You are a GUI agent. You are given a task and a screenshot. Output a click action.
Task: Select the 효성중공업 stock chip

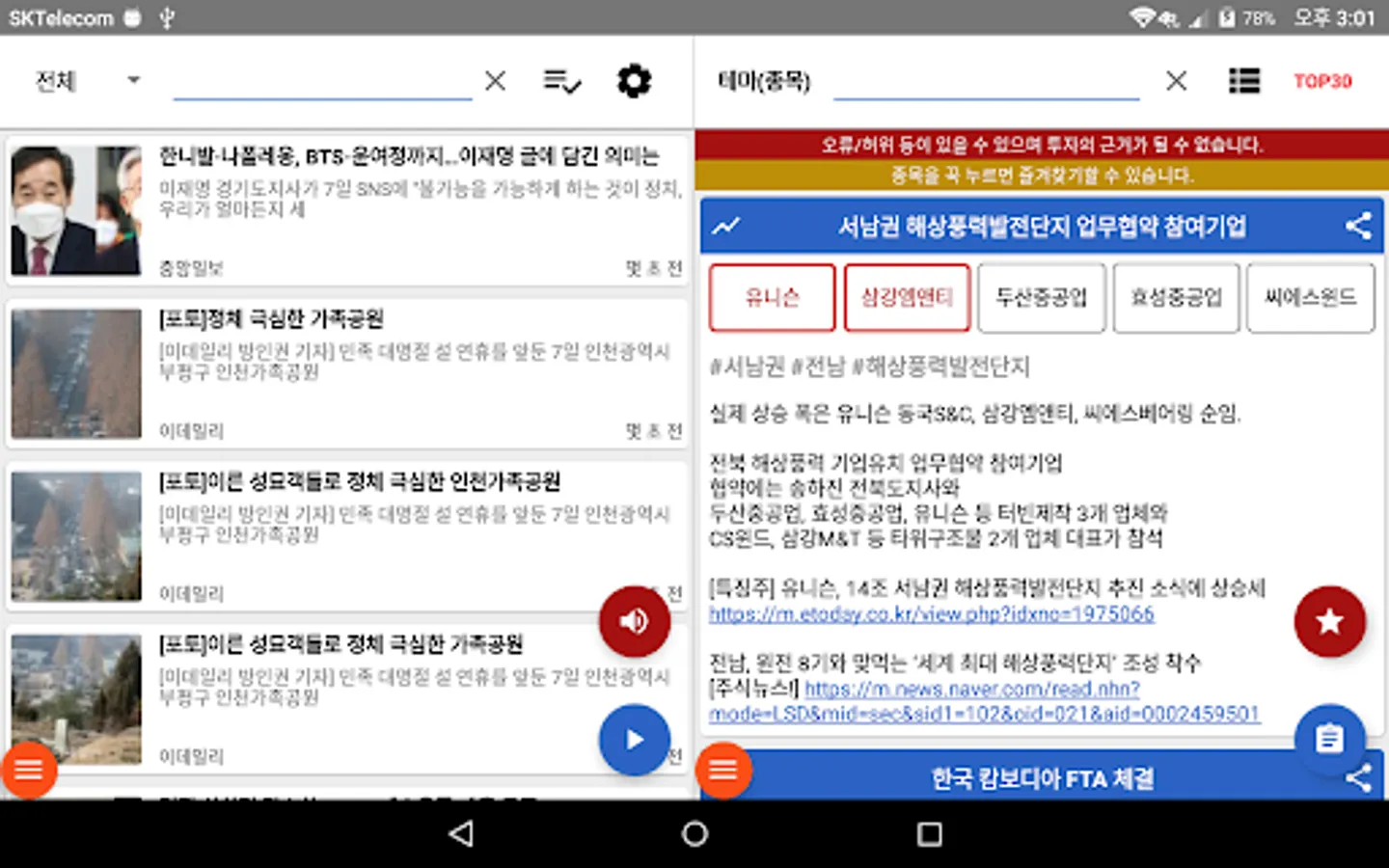pos(1176,297)
